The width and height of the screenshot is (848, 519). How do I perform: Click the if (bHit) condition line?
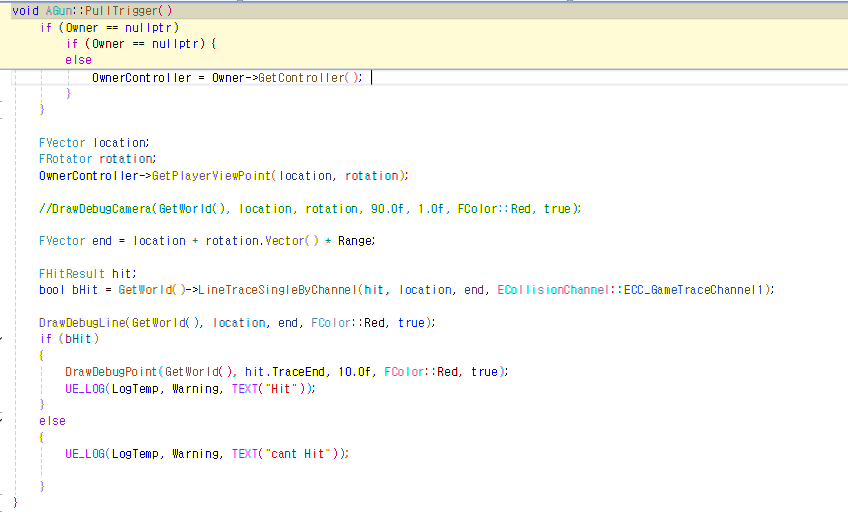[x=69, y=339]
